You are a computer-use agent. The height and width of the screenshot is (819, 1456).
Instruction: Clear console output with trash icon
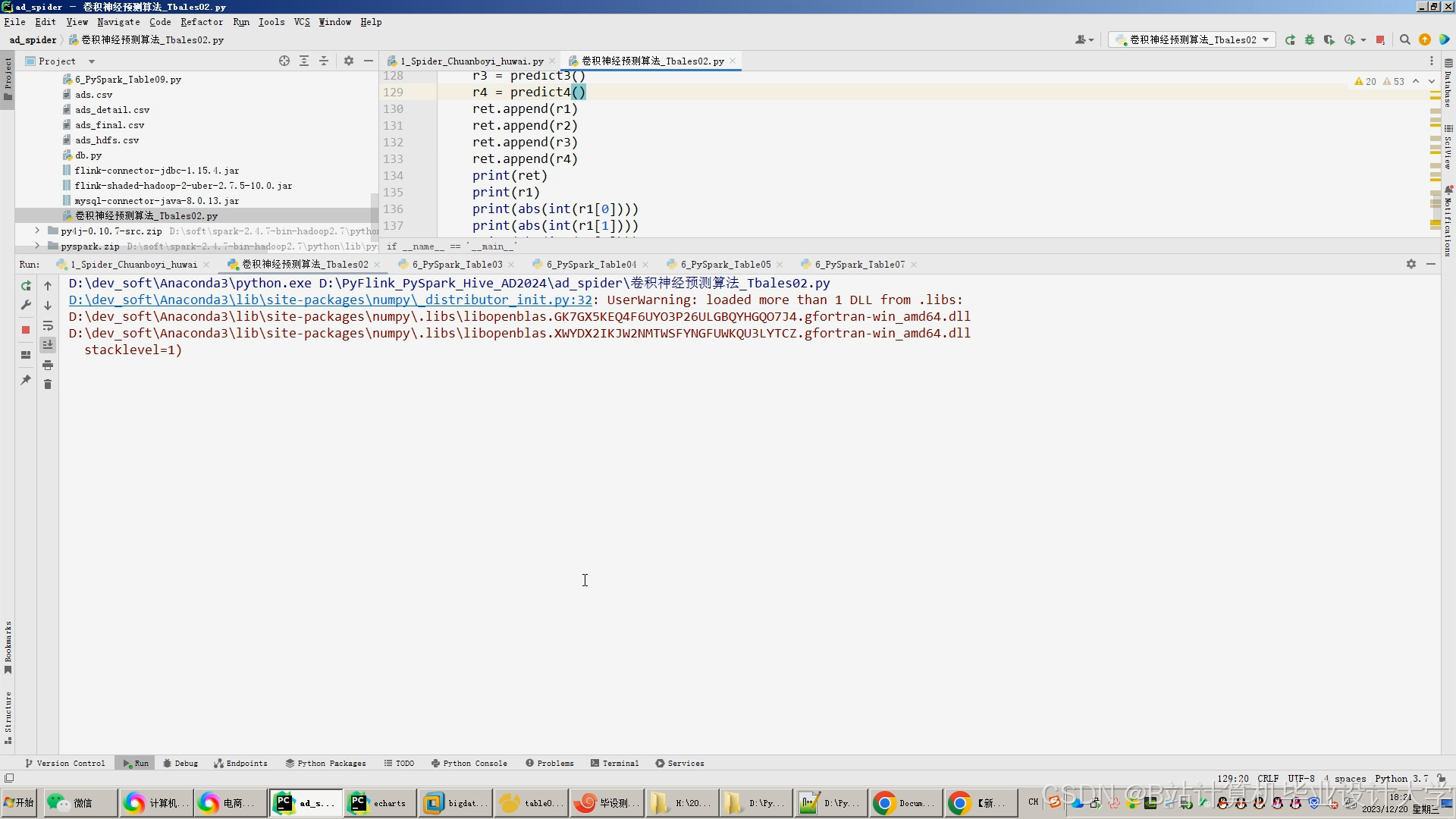click(48, 384)
